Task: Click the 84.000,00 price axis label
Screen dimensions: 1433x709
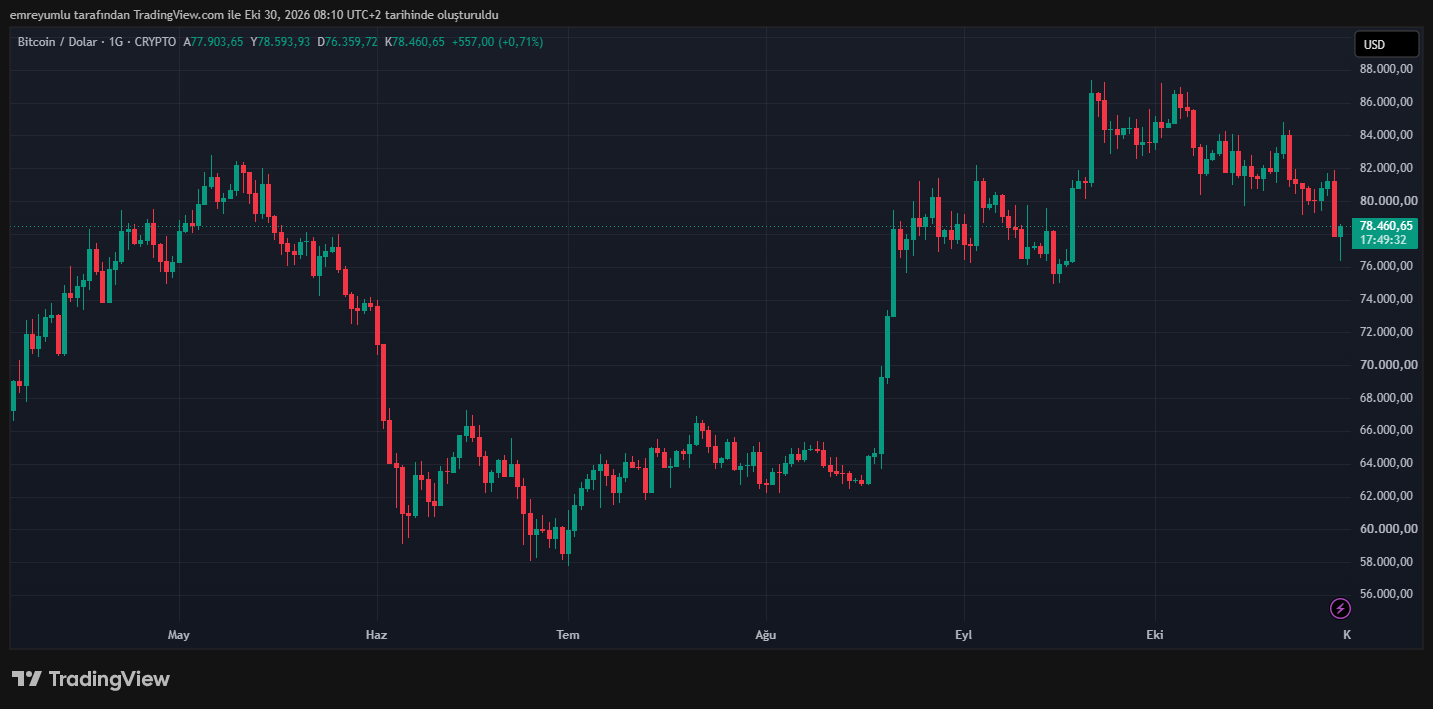Action: click(x=1385, y=135)
